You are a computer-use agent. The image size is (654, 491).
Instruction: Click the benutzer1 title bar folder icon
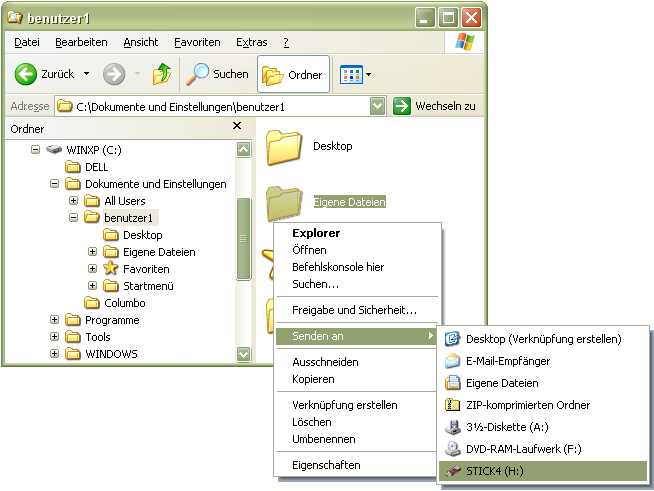tap(15, 17)
